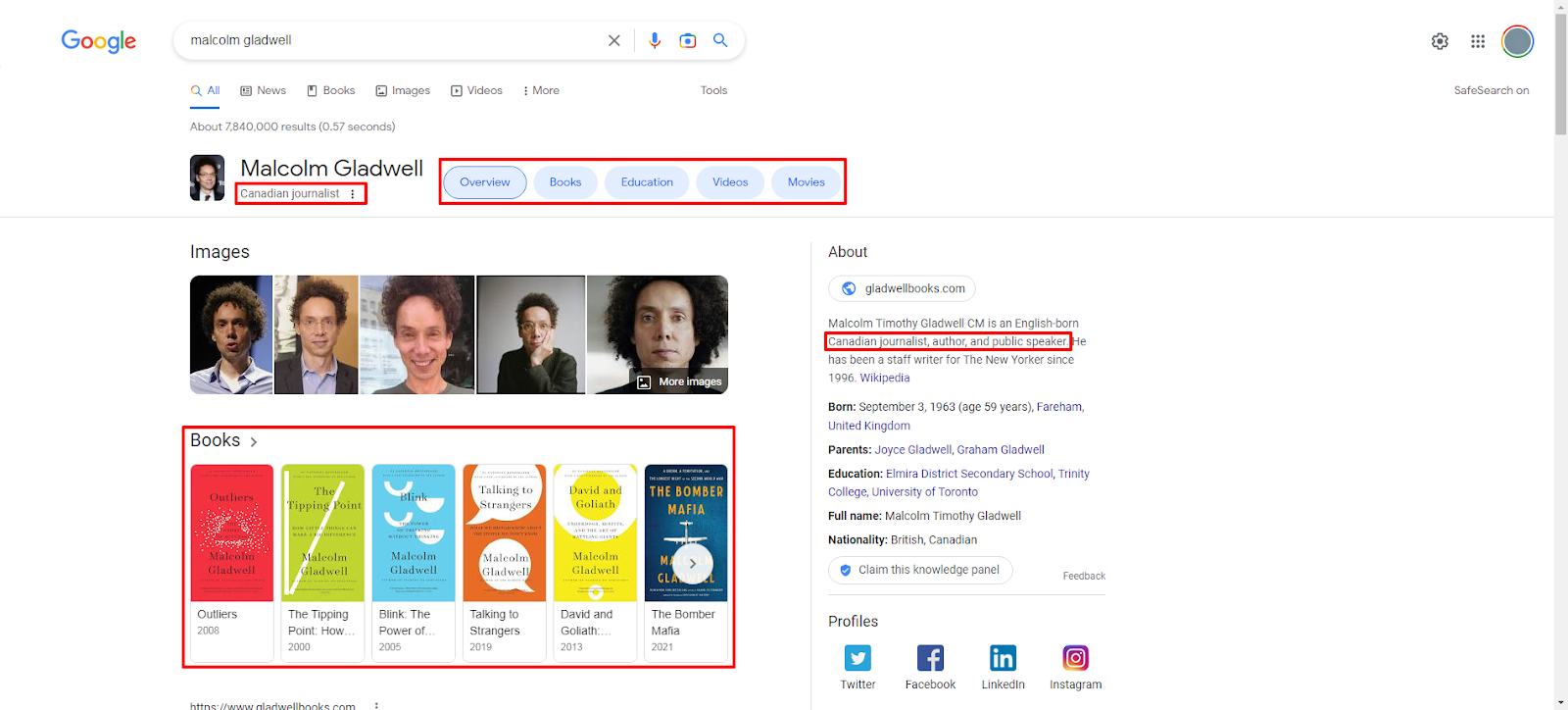Open the gladwellbooks.com website chip
The image size is (1568, 710).
[x=903, y=288]
